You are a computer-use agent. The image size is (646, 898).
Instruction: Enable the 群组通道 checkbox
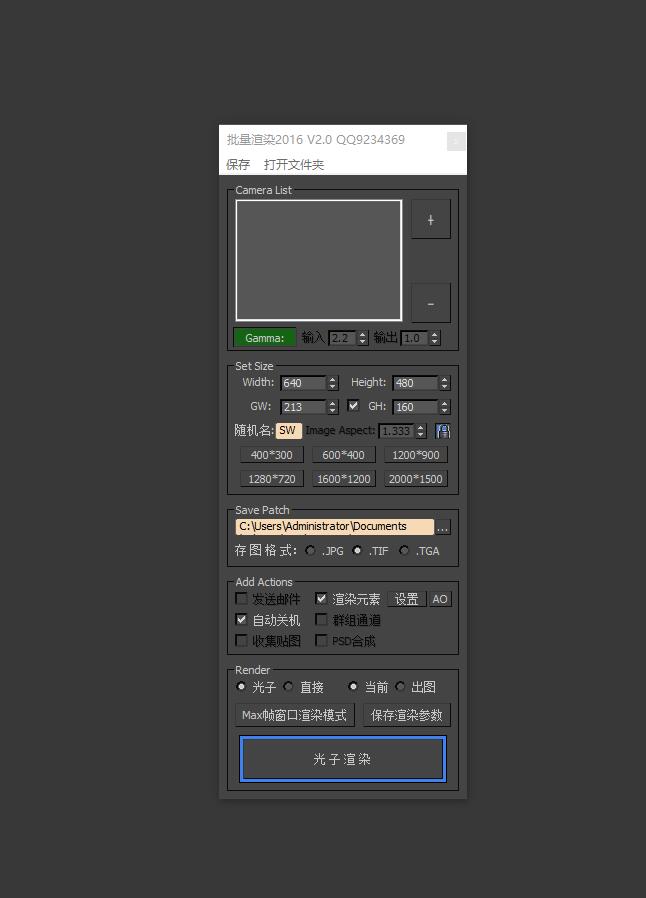[x=321, y=619]
